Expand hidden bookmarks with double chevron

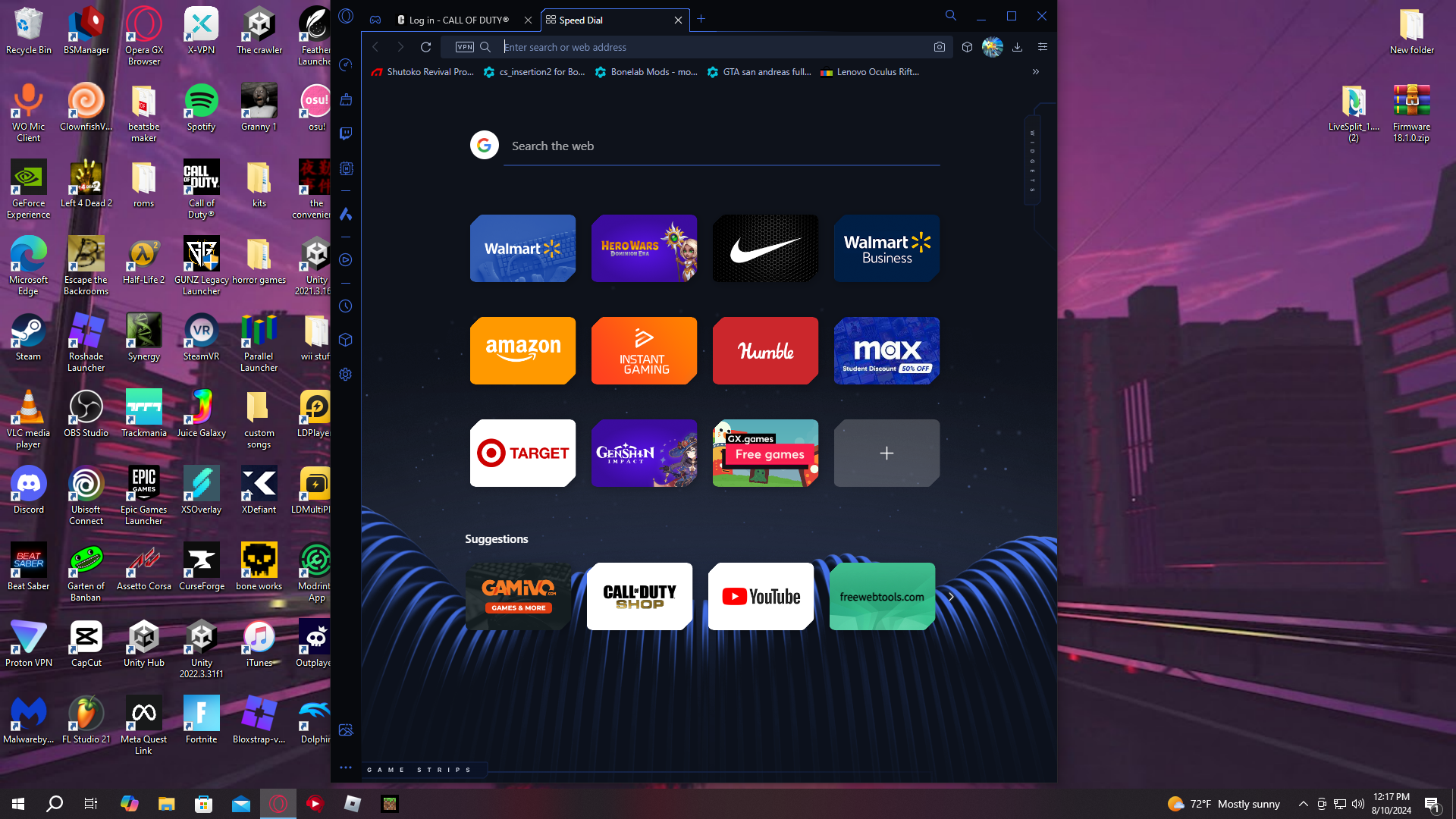pyautogui.click(x=1036, y=72)
